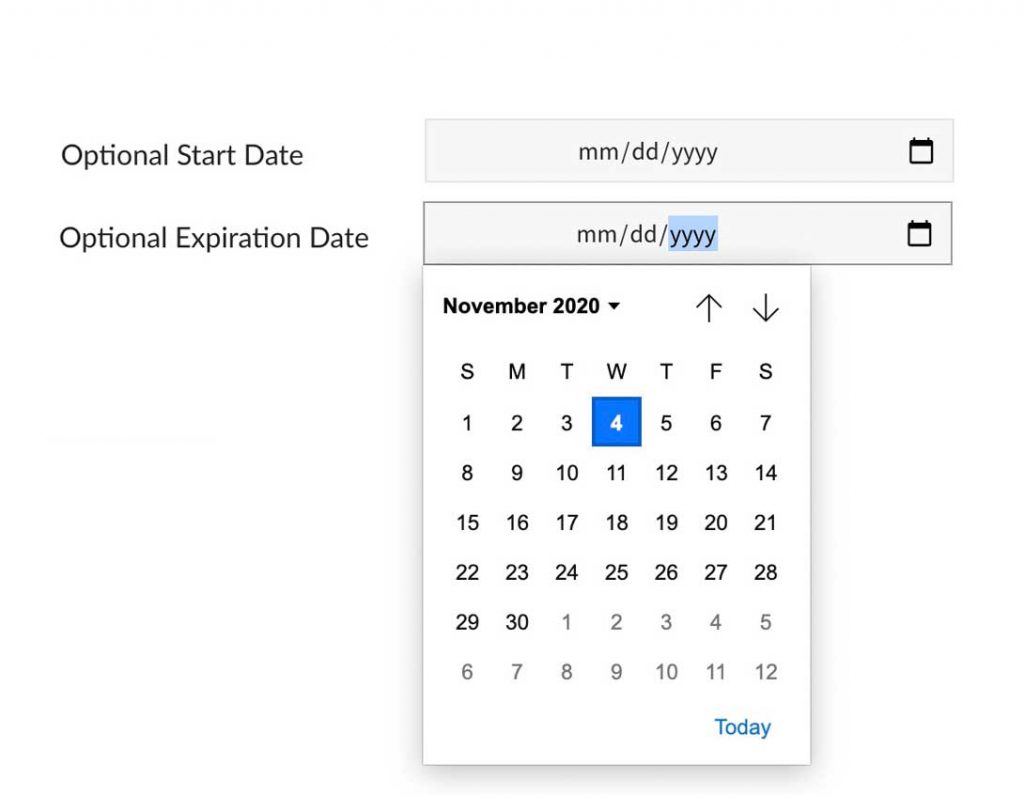Click calendar icon in Optional Expiration Date field

920,233
